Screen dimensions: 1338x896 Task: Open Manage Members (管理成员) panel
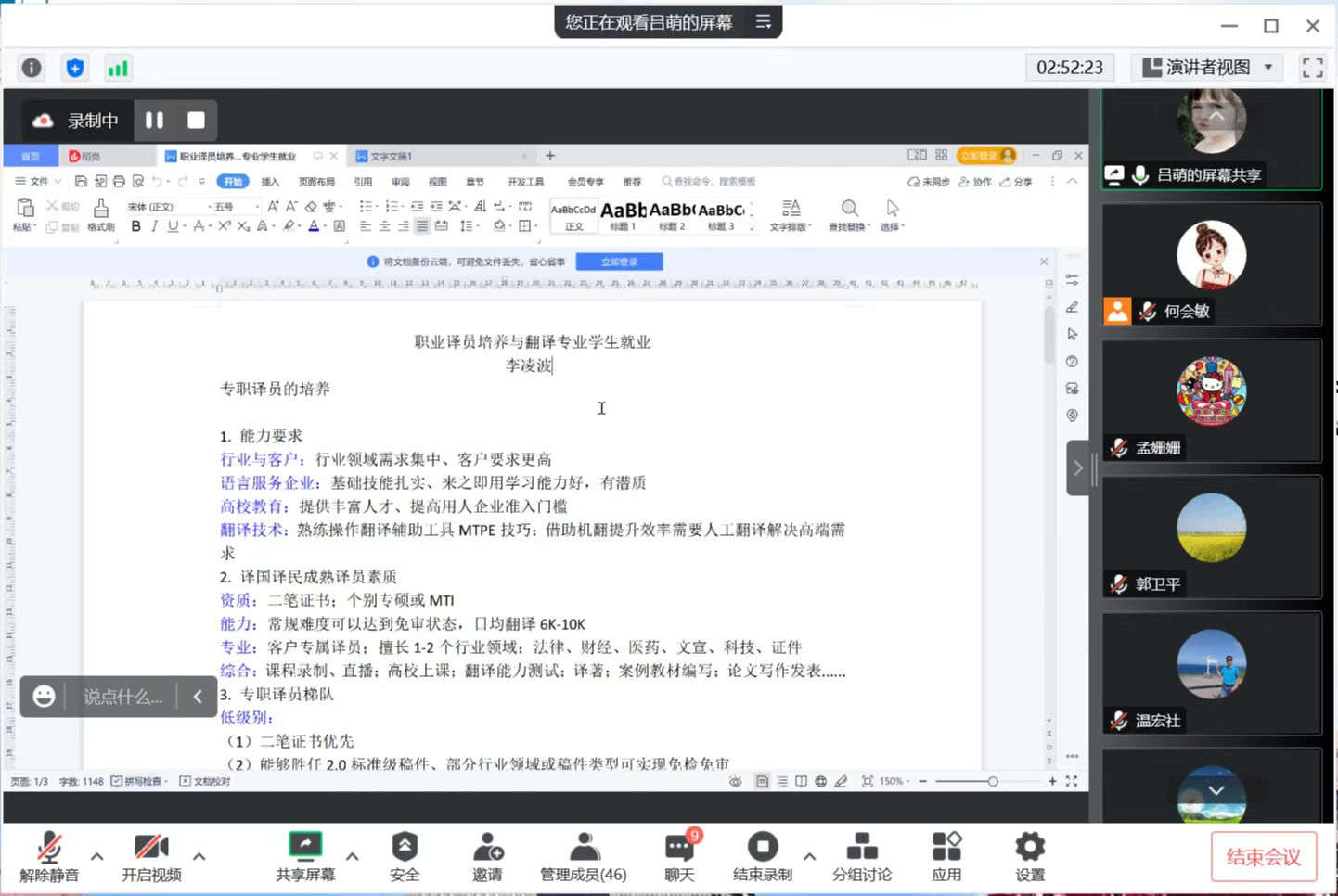[x=583, y=856]
